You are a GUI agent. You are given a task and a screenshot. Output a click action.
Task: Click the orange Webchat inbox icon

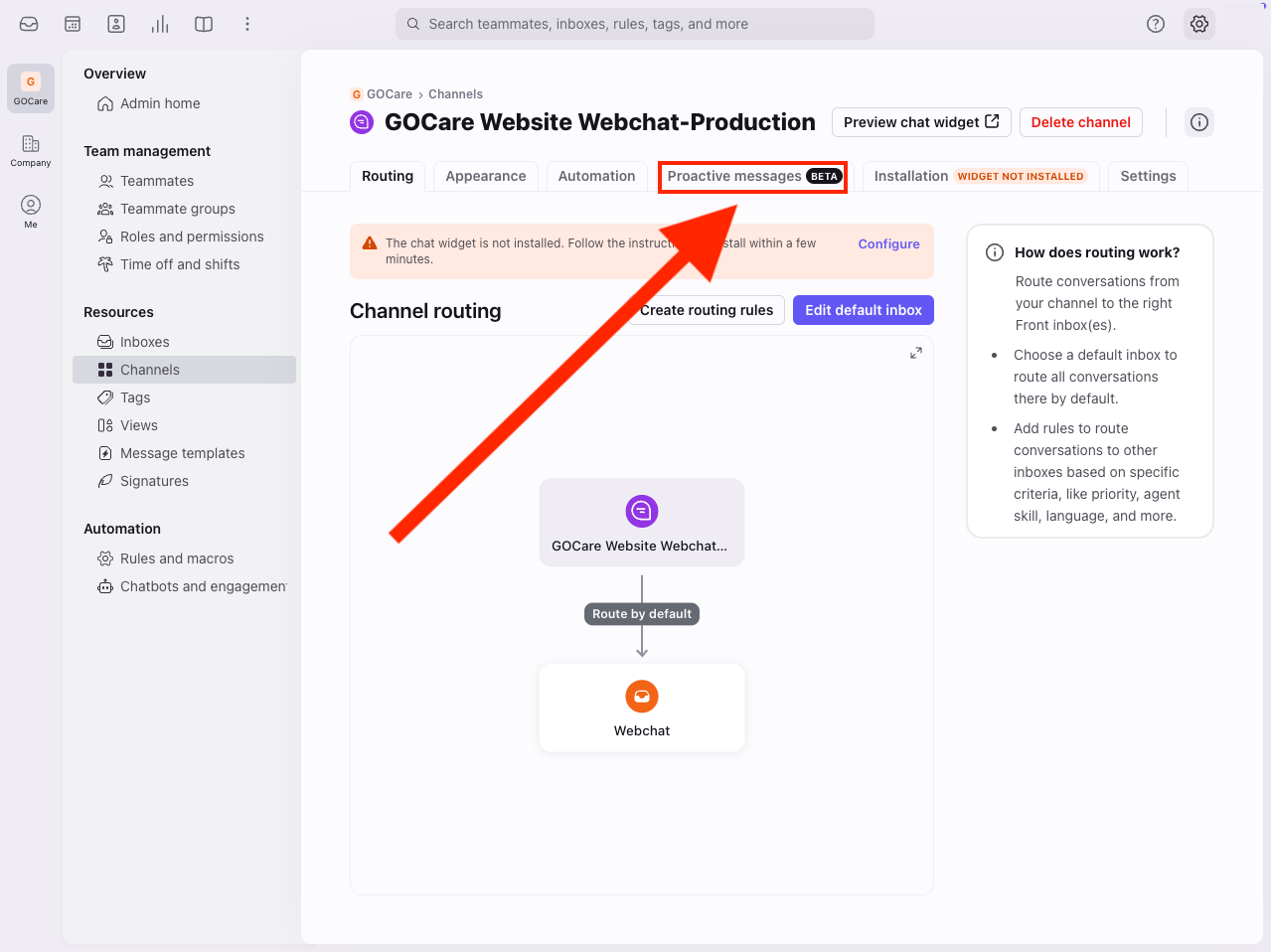(642, 697)
